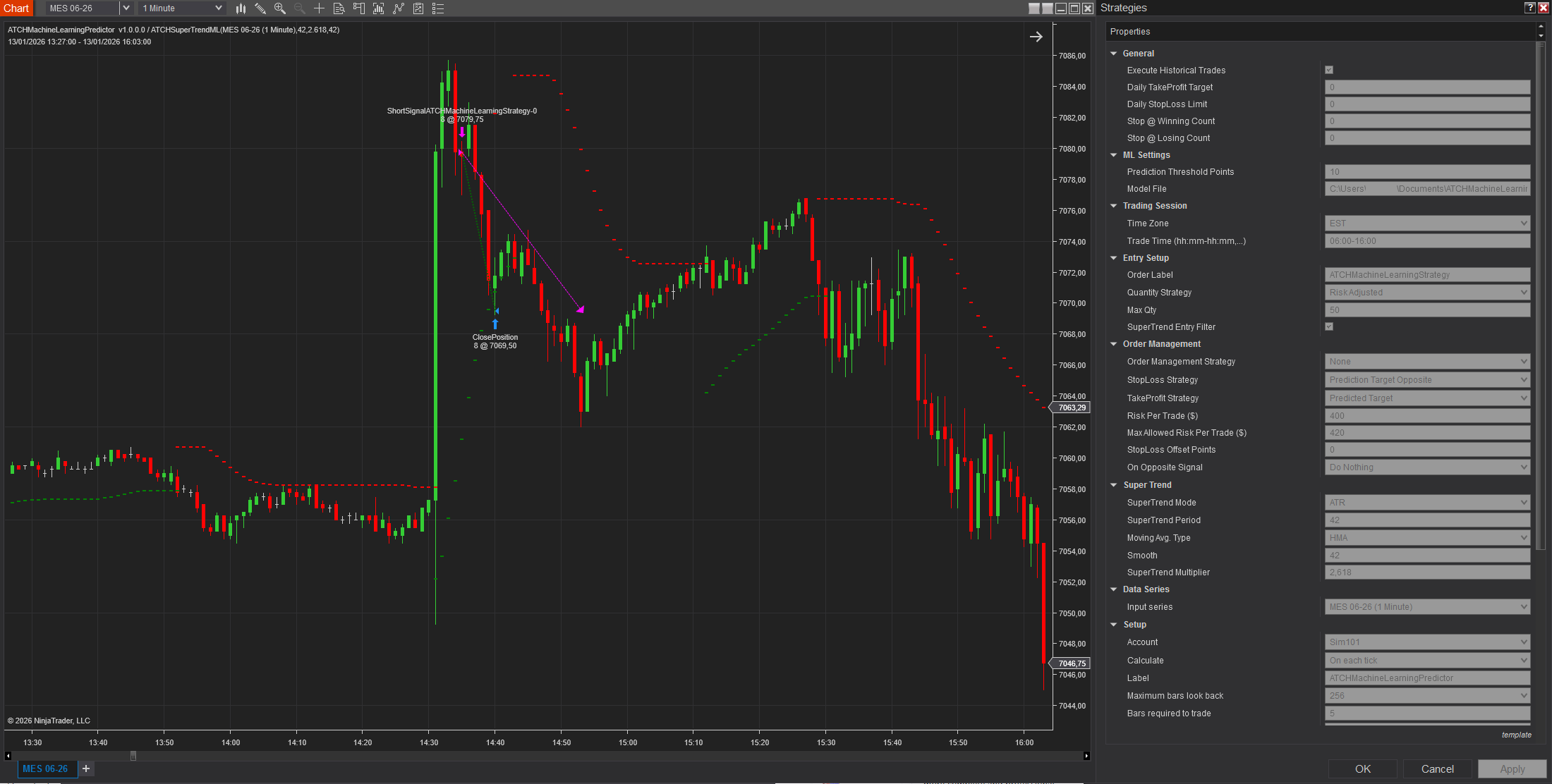This screenshot has height=784, width=1552.
Task: Toggle Execute Historical Trades checkbox
Action: (1329, 70)
